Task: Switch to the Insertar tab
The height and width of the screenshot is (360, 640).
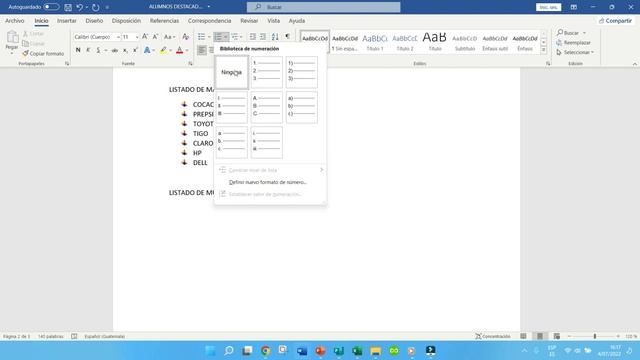Action: point(67,20)
